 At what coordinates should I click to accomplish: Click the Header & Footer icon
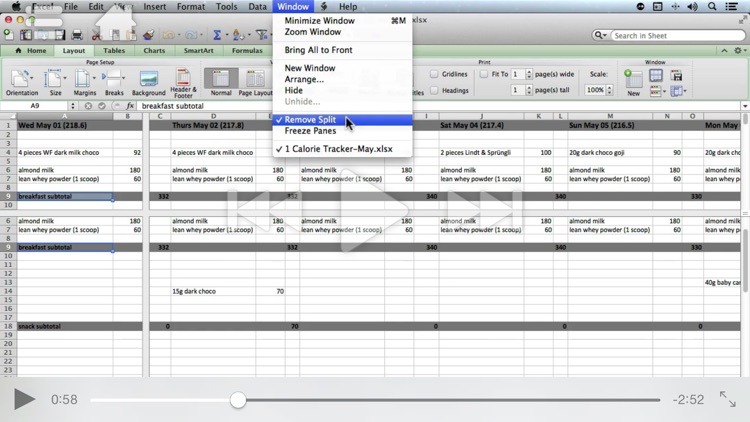coord(183,77)
